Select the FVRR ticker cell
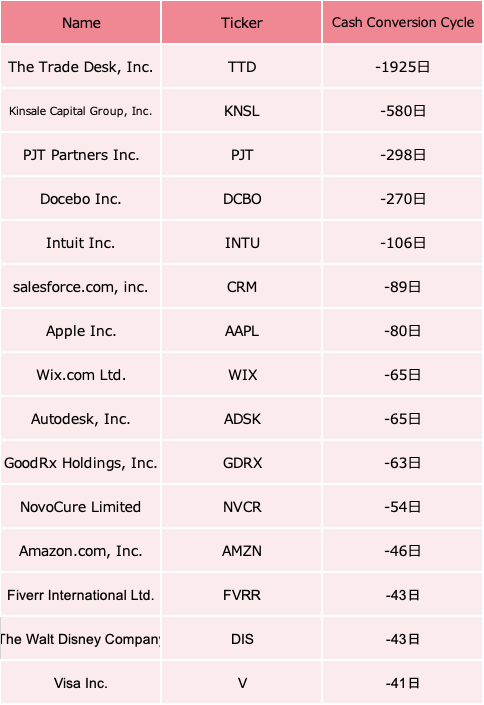 (242, 595)
